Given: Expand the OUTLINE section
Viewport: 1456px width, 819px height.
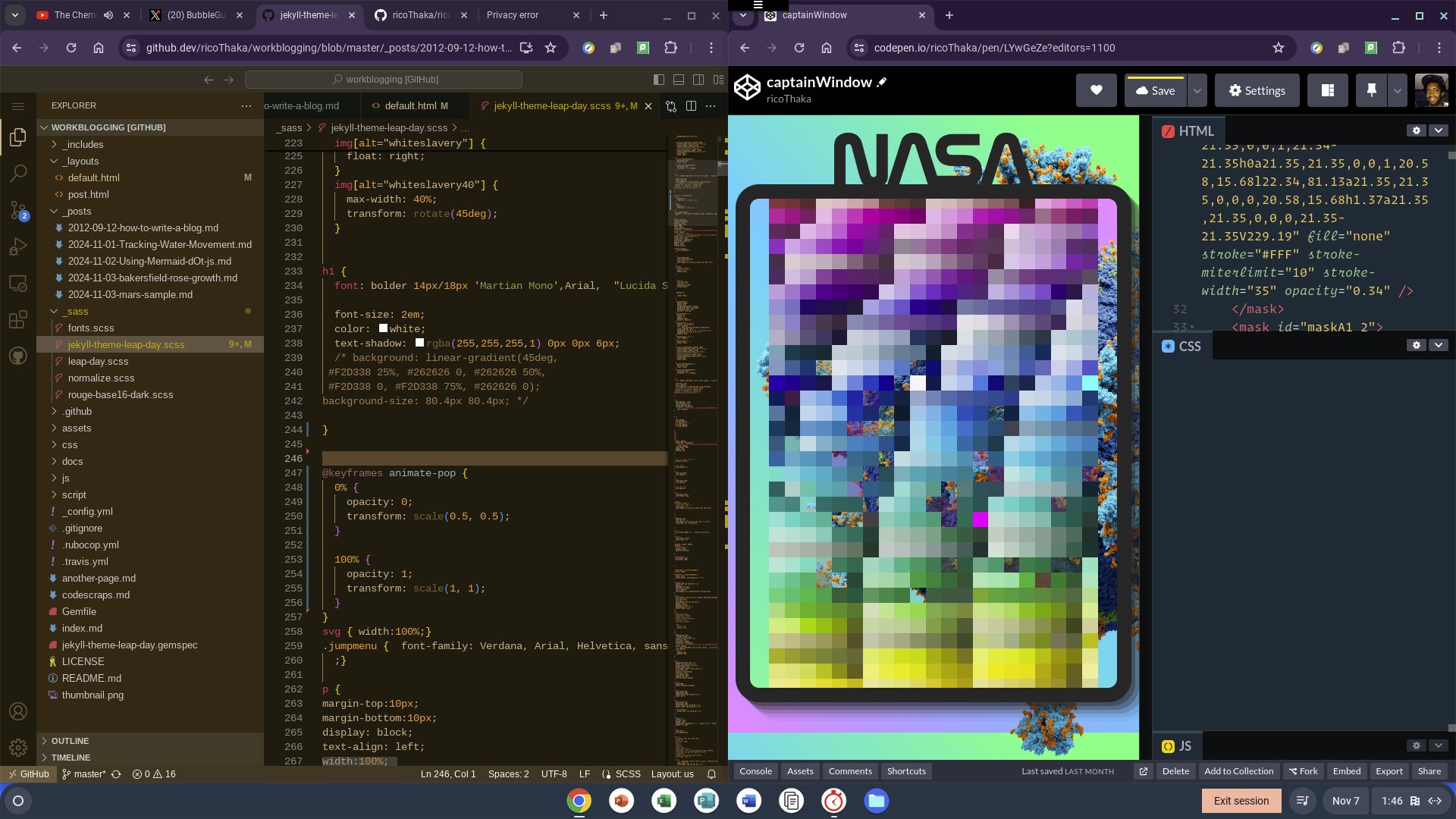Looking at the screenshot, I should 70,741.
